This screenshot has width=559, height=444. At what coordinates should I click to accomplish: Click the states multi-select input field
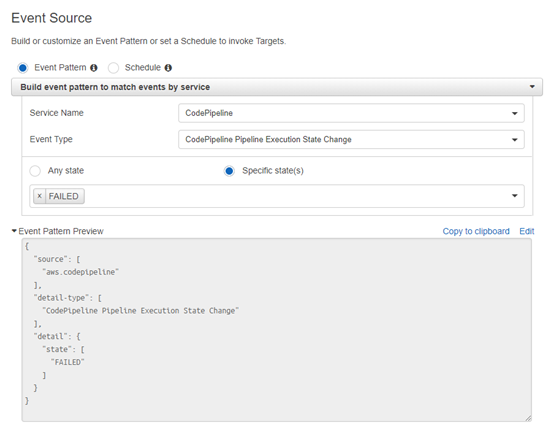tap(277, 196)
